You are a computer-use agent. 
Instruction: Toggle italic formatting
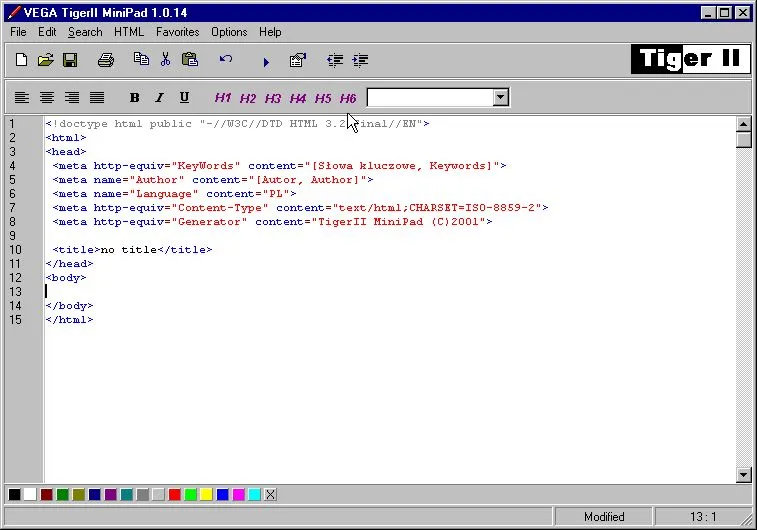(159, 98)
